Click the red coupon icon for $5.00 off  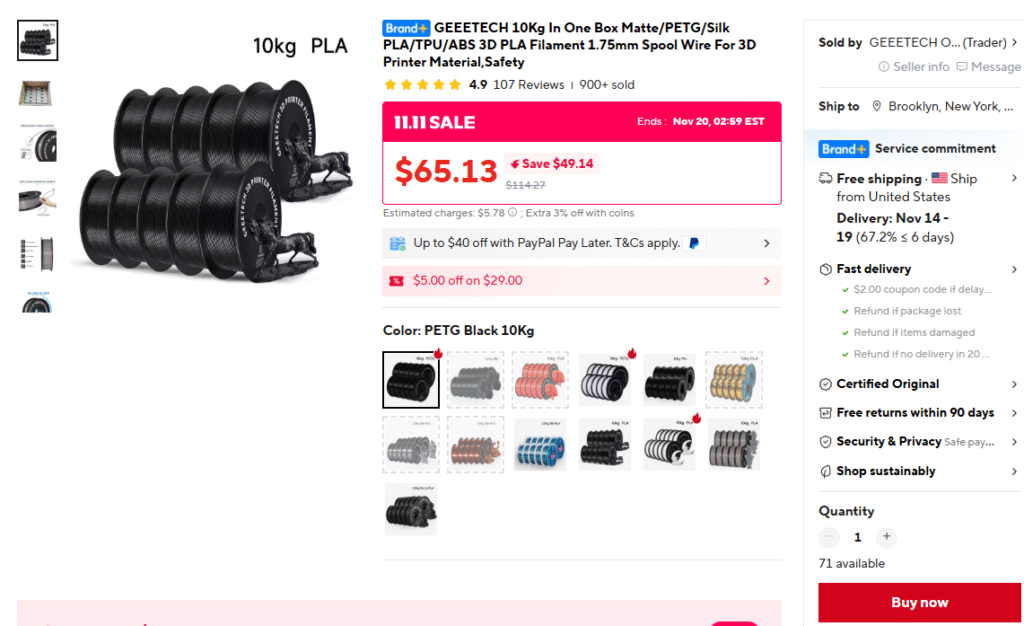[396, 281]
